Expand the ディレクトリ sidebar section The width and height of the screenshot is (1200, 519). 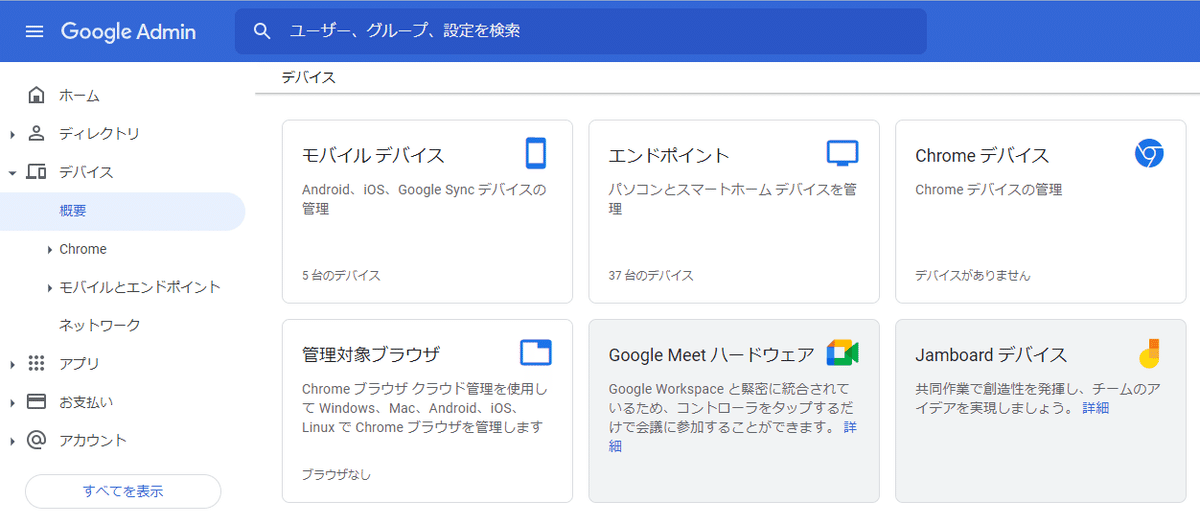point(12,134)
